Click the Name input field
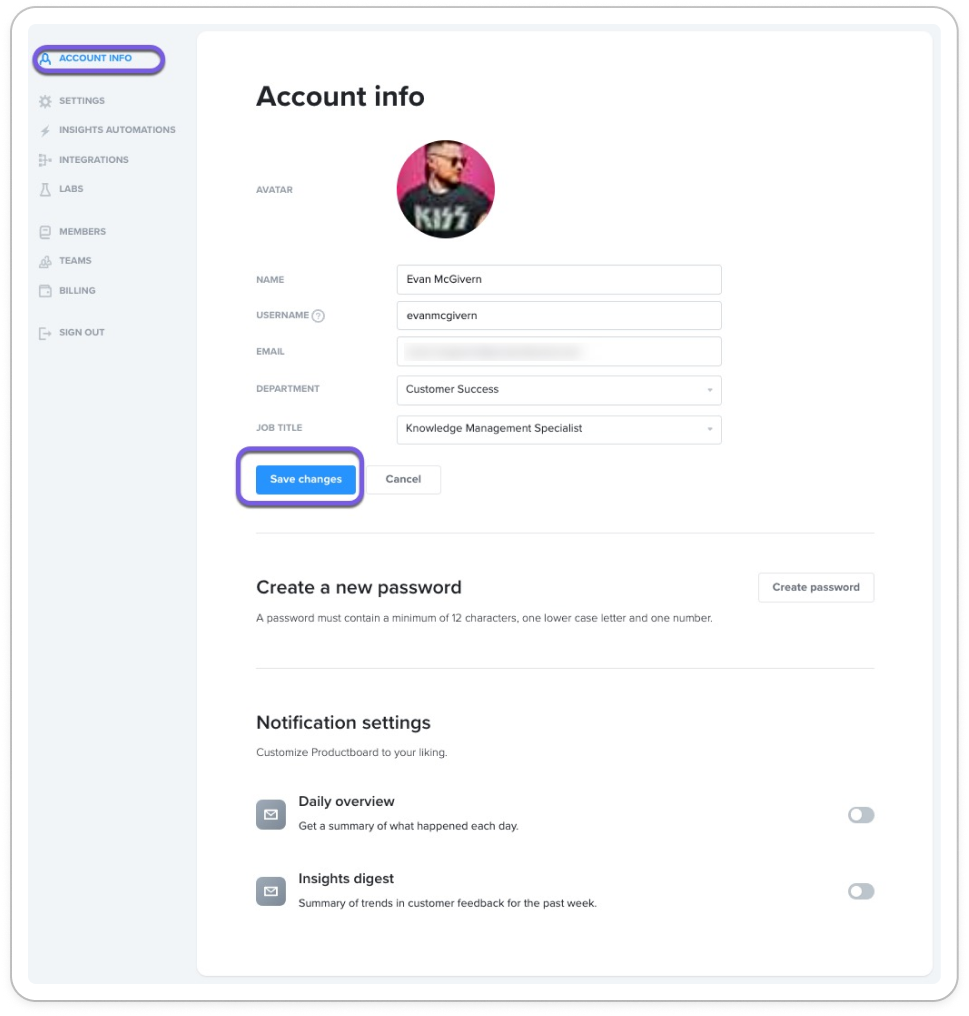The width and height of the screenshot is (969, 1016). click(559, 279)
